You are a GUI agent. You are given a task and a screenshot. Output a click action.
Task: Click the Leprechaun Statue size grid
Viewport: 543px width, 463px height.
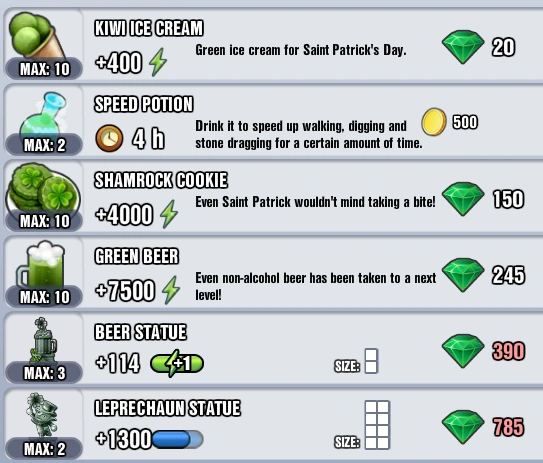coord(377,425)
